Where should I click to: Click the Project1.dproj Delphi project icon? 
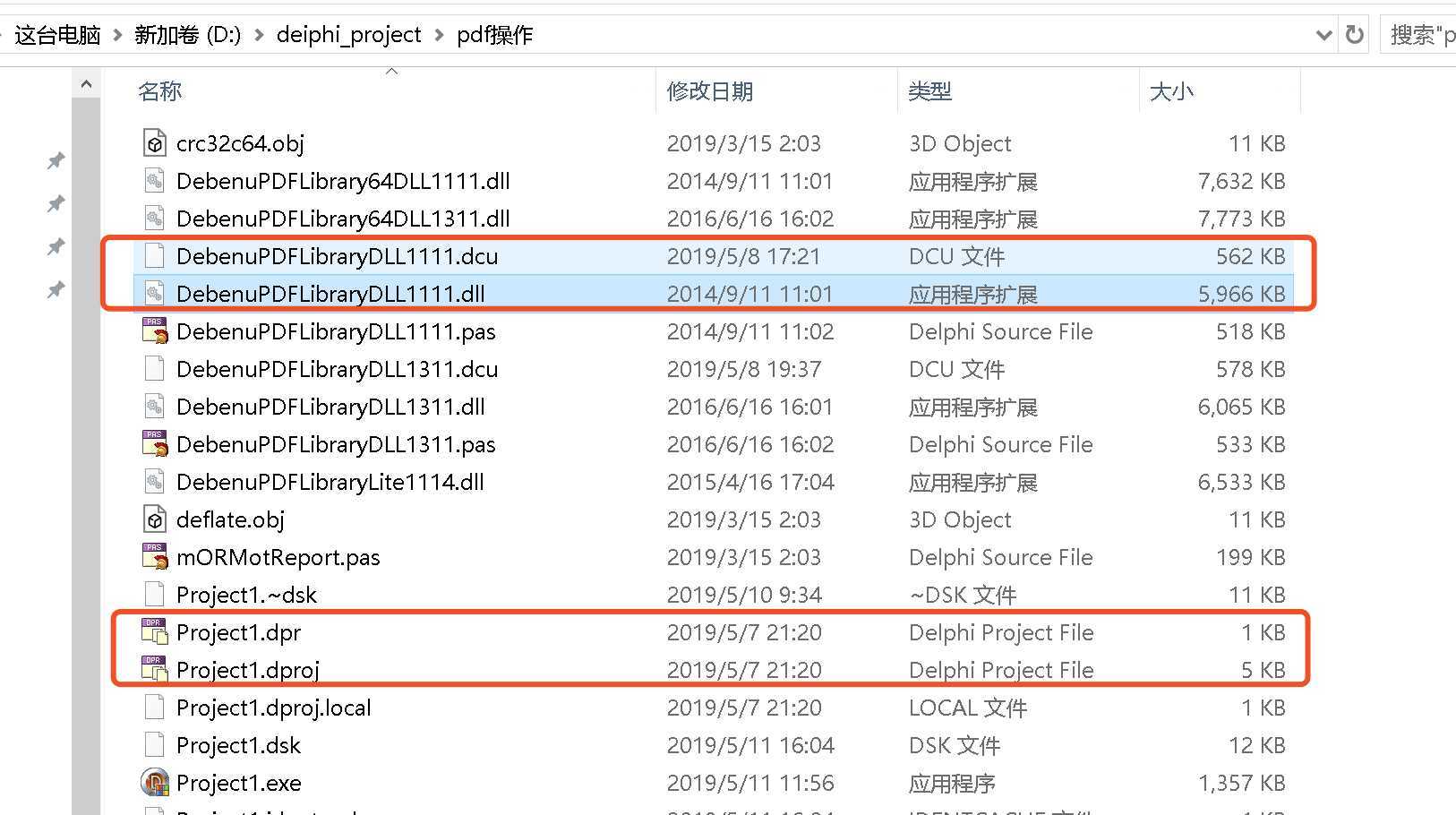[x=155, y=670]
